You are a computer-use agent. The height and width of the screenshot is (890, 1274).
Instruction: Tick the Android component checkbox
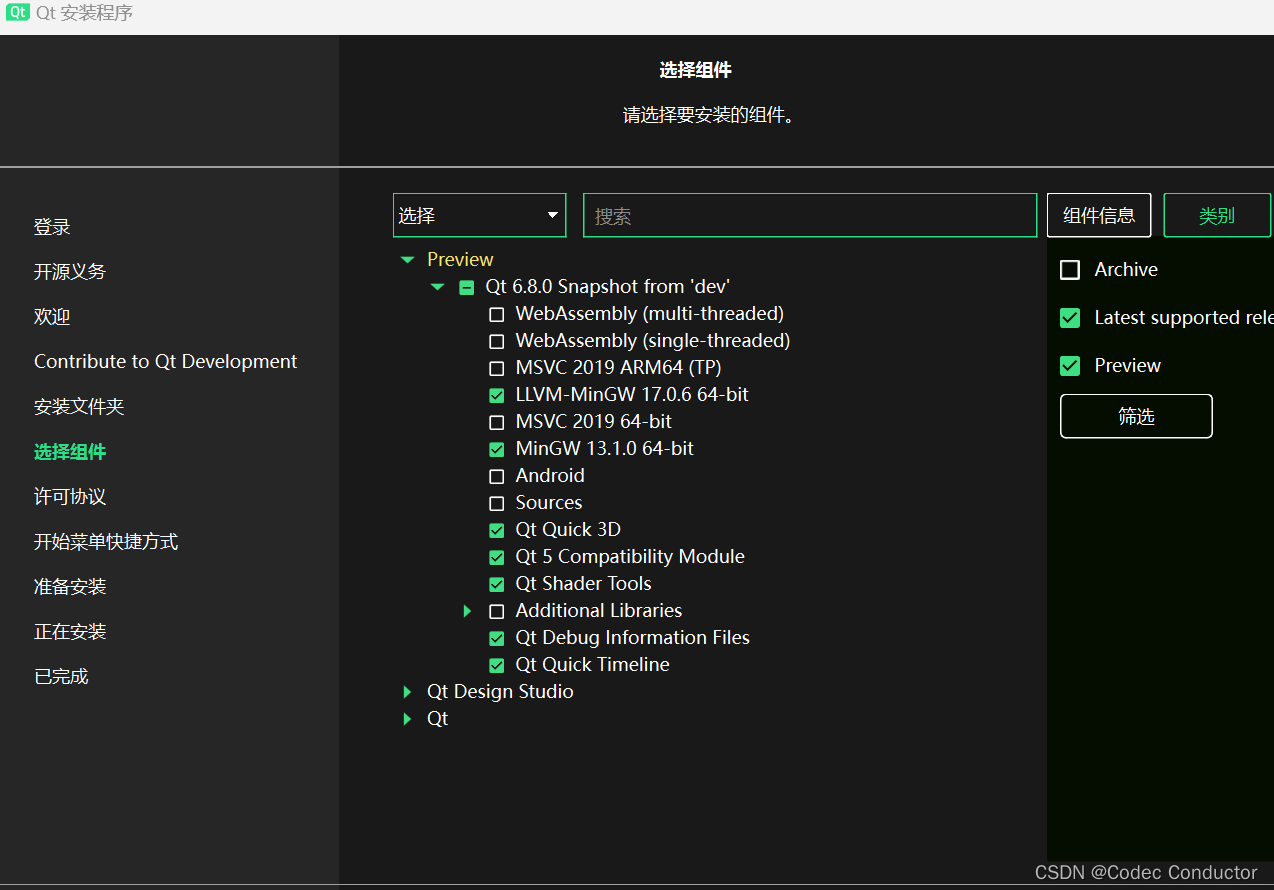(496, 476)
